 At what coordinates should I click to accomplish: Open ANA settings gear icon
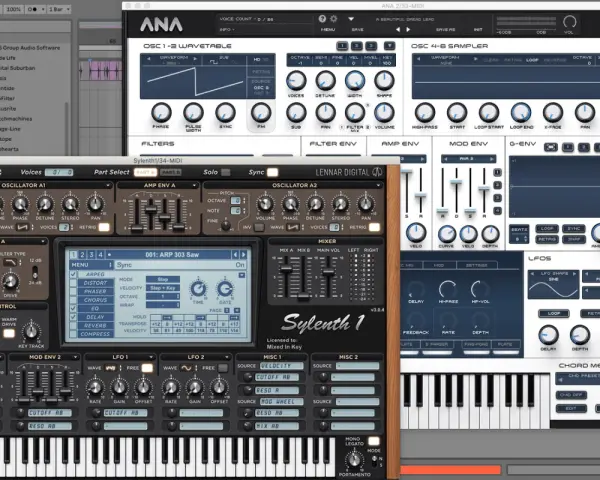(x=334, y=19)
